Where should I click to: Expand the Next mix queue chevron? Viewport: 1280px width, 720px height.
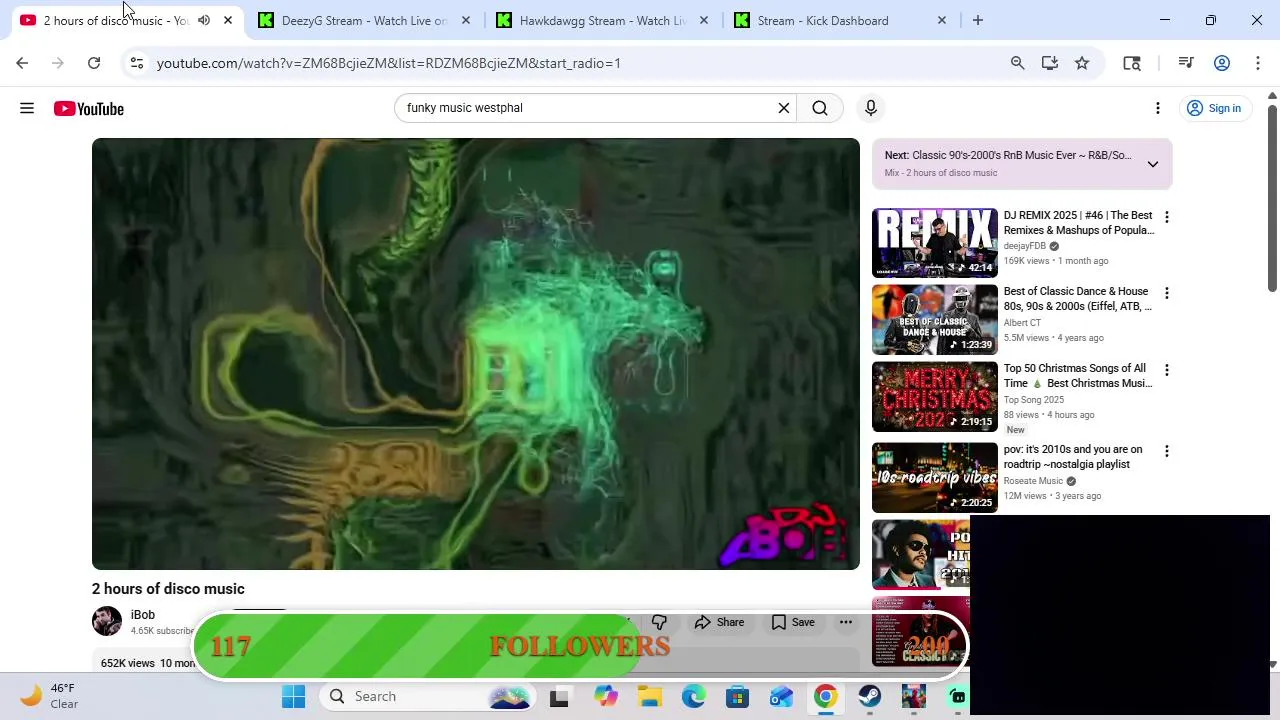(x=1153, y=164)
